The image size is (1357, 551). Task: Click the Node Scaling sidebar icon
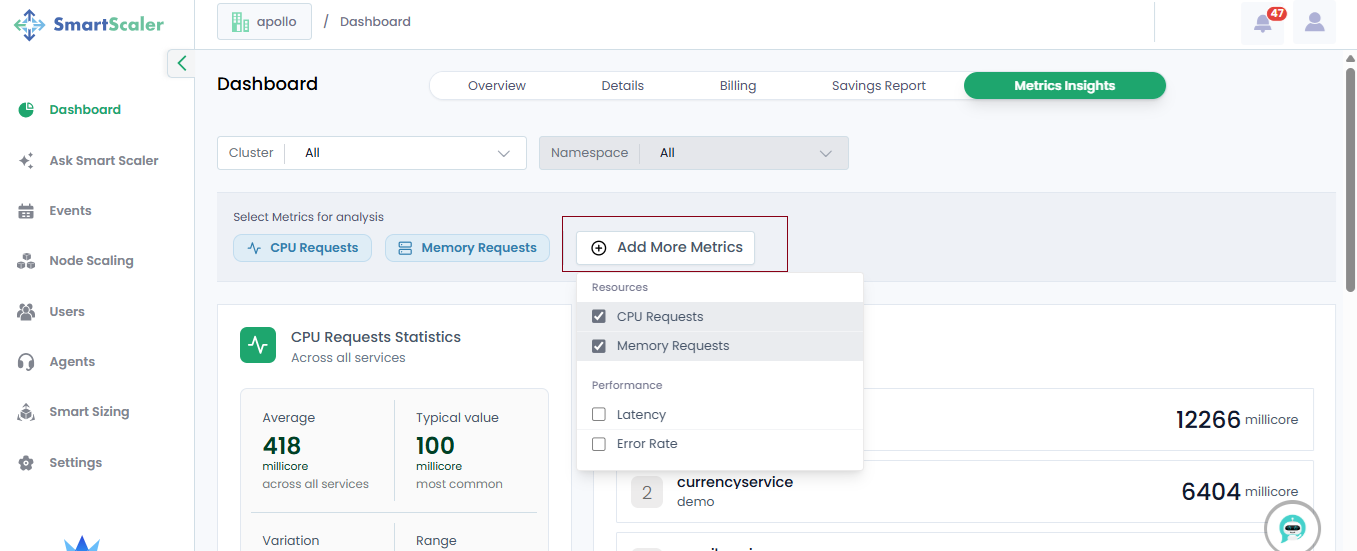[x=27, y=261]
